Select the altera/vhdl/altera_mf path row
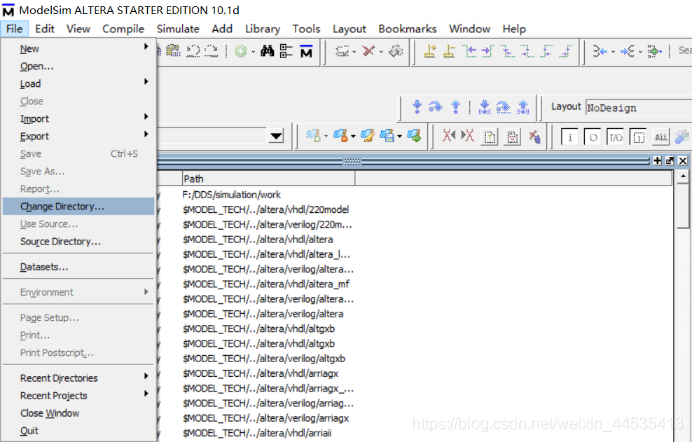The width and height of the screenshot is (693, 442). point(266,284)
